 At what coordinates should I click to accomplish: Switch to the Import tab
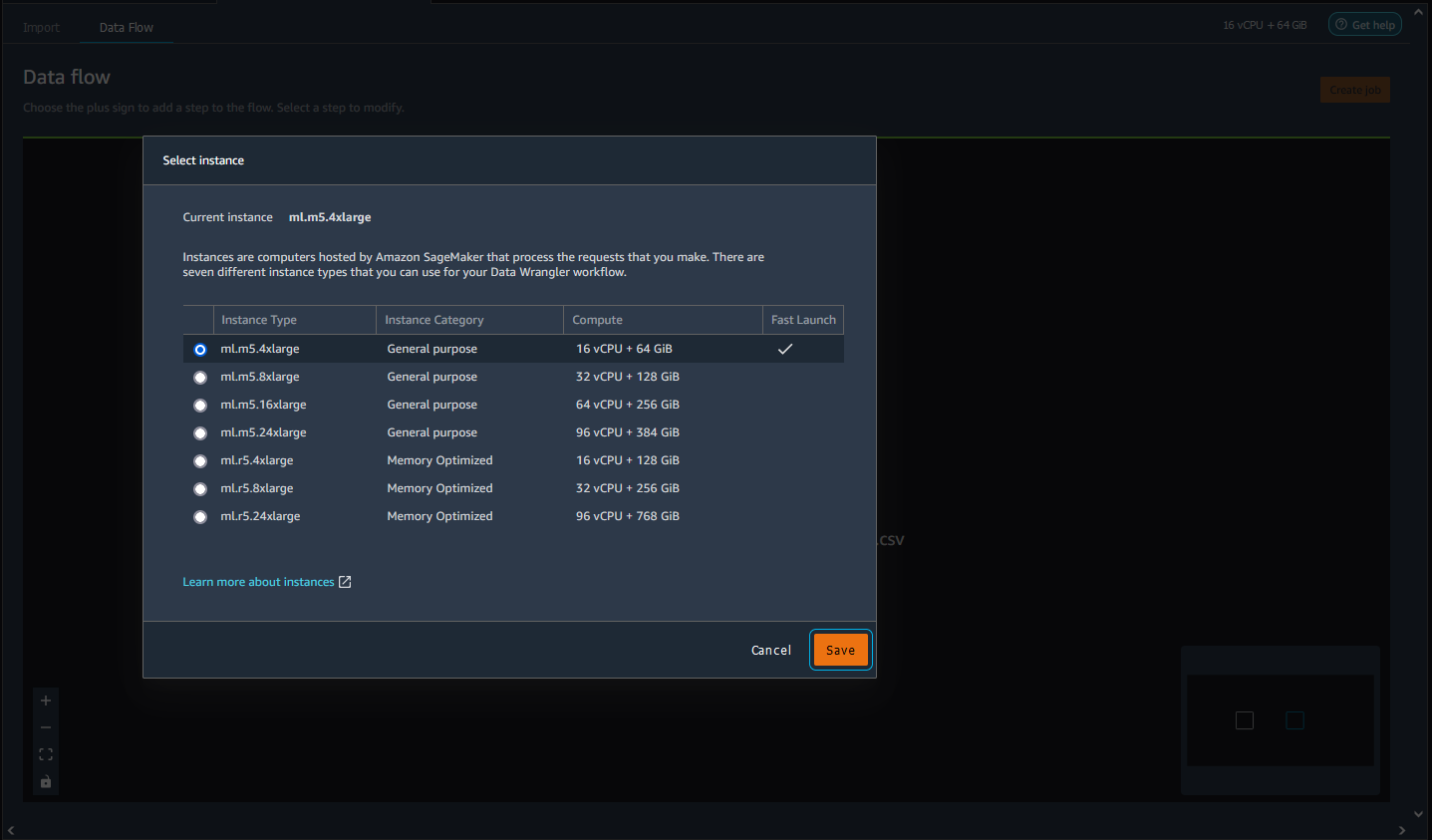tap(41, 27)
